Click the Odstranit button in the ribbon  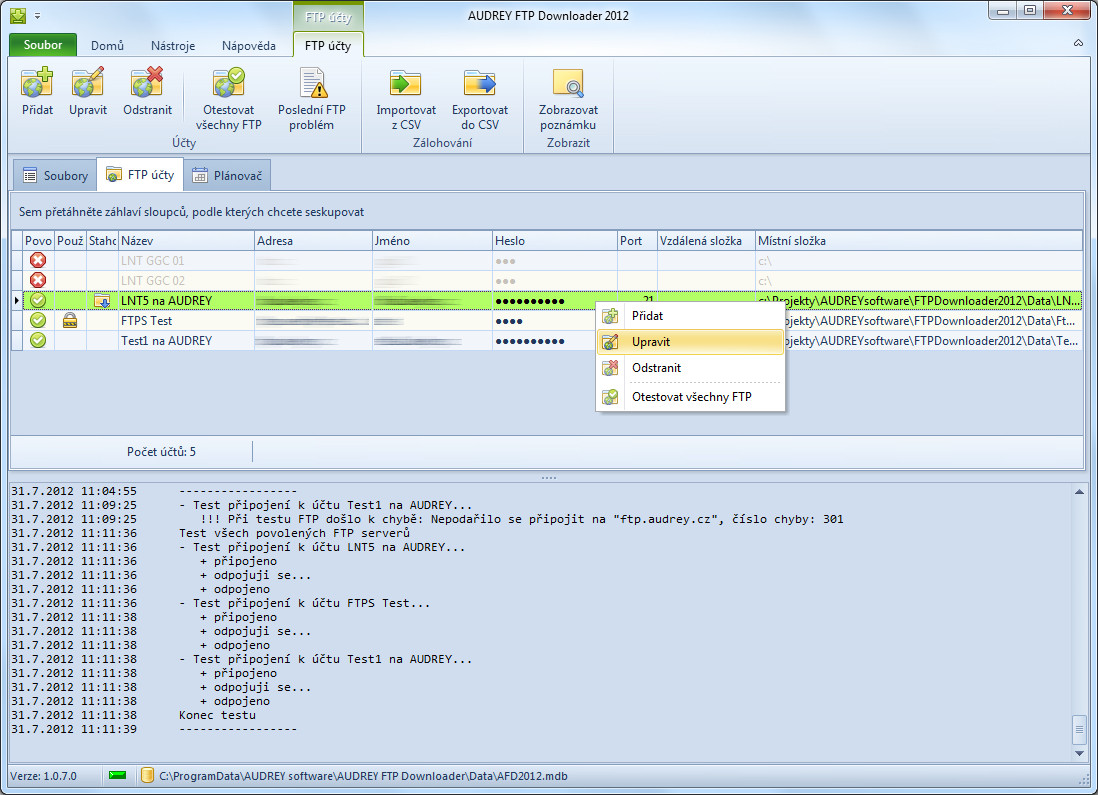147,92
